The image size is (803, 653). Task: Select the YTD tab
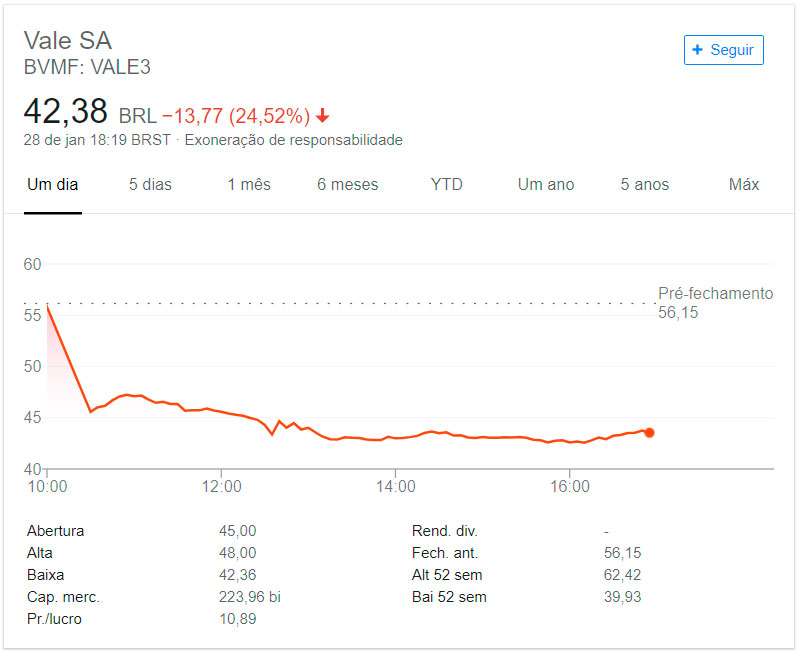pyautogui.click(x=447, y=184)
